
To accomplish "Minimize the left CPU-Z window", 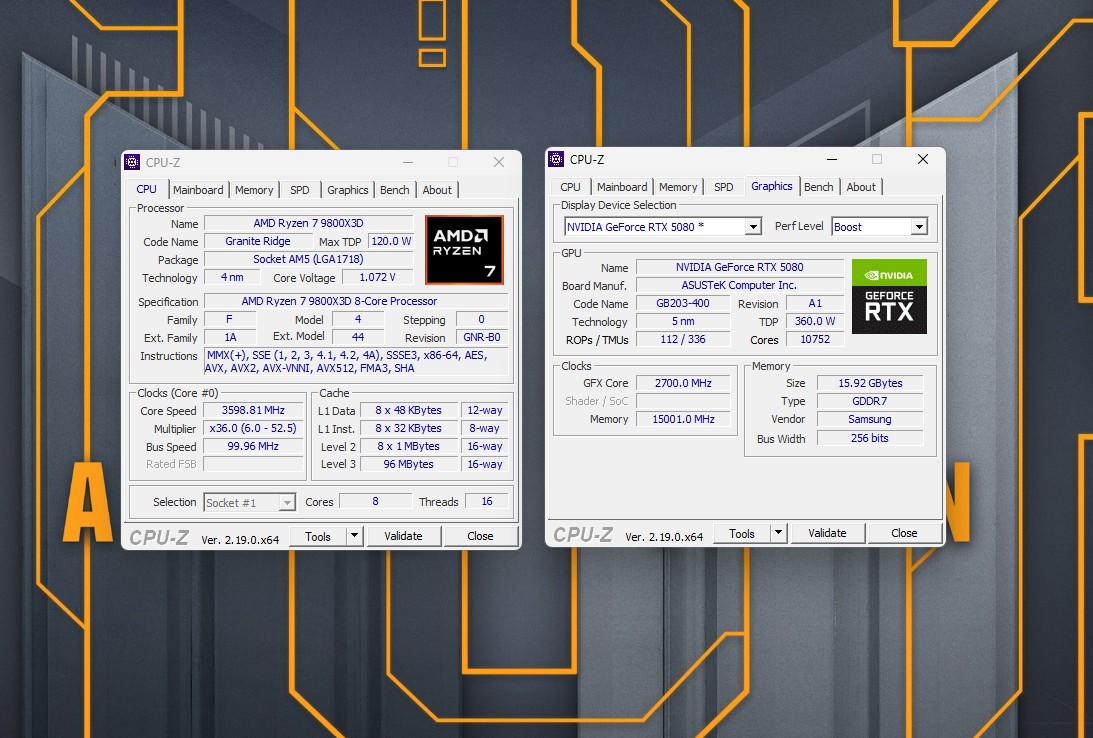I will point(408,162).
